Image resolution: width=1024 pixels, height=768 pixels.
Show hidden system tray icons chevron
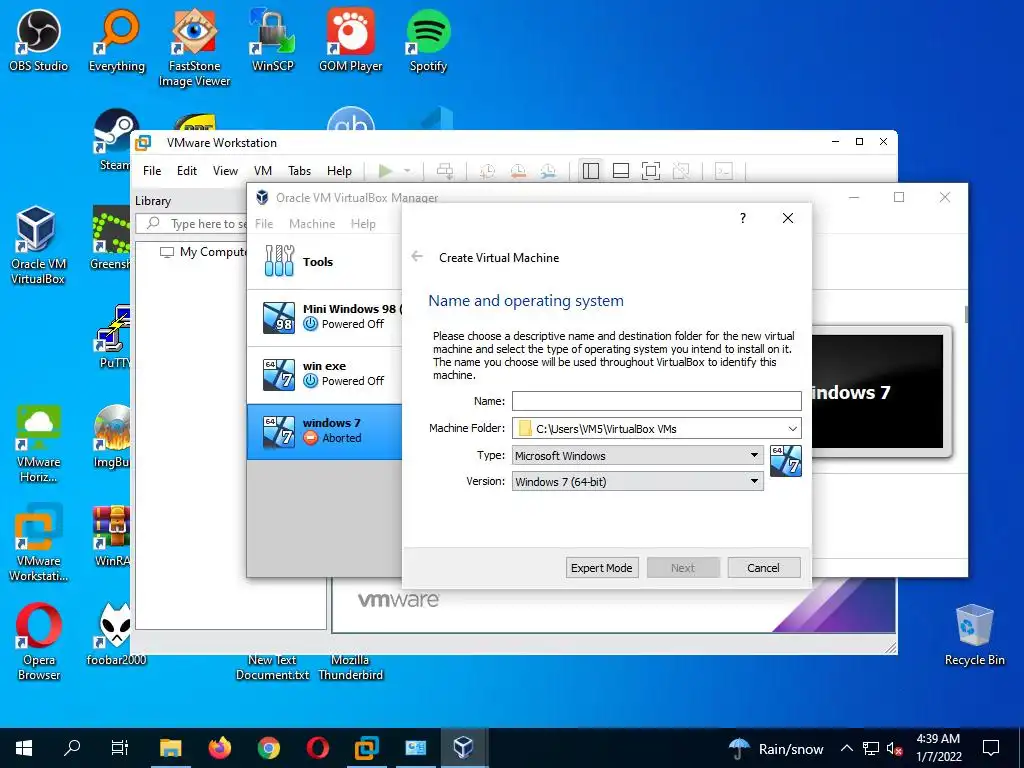[846, 748]
